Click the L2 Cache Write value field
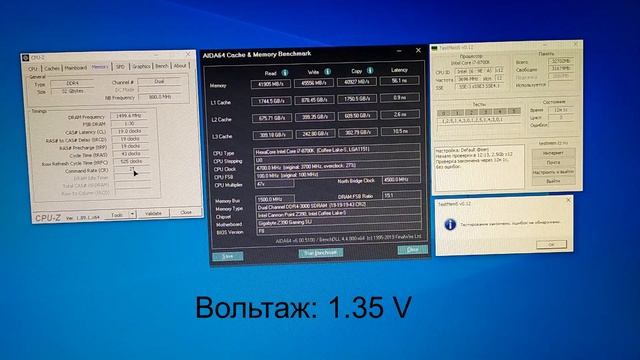640x360 pixels. click(x=315, y=117)
